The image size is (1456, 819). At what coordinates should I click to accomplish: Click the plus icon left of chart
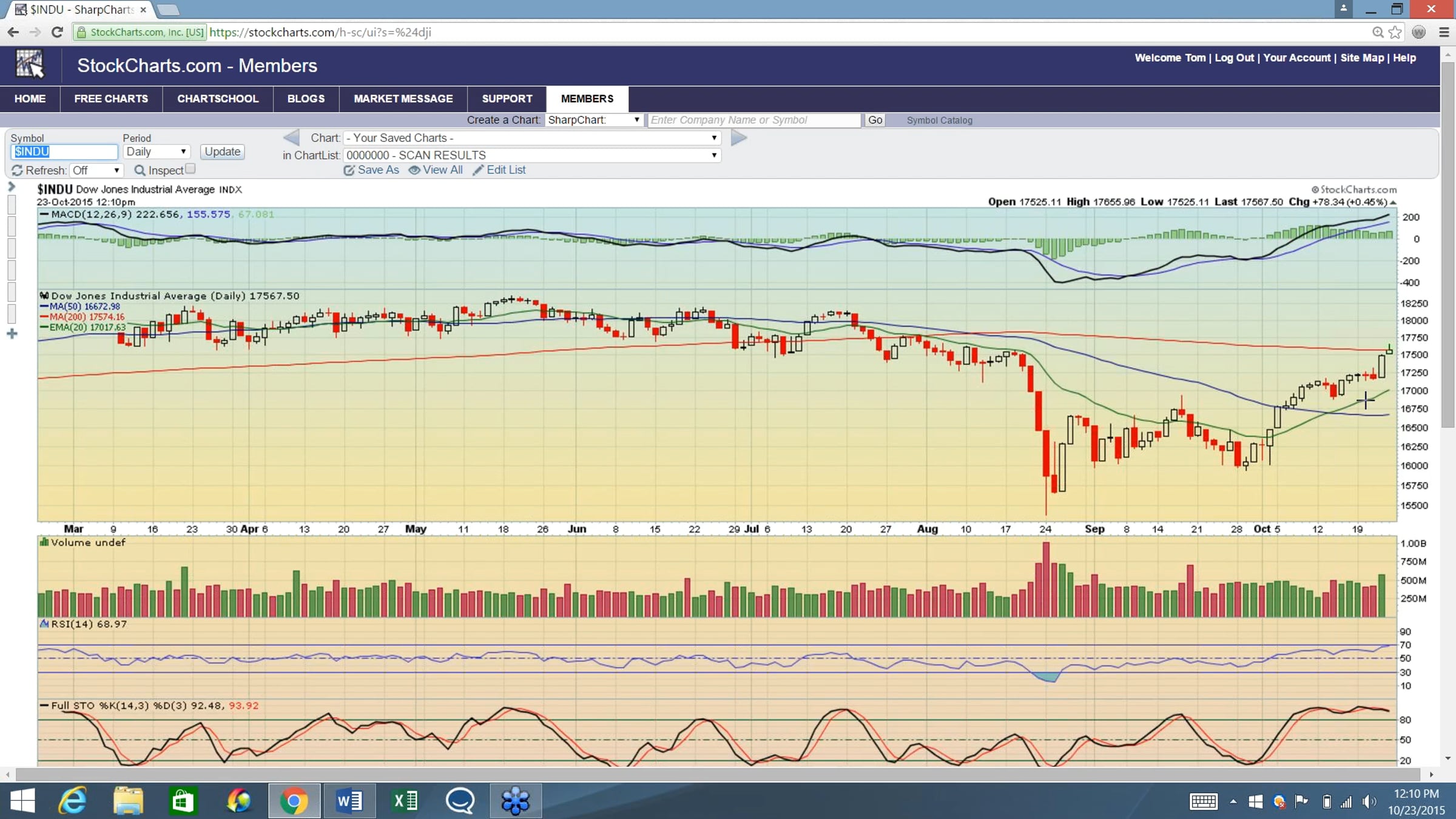tap(12, 334)
